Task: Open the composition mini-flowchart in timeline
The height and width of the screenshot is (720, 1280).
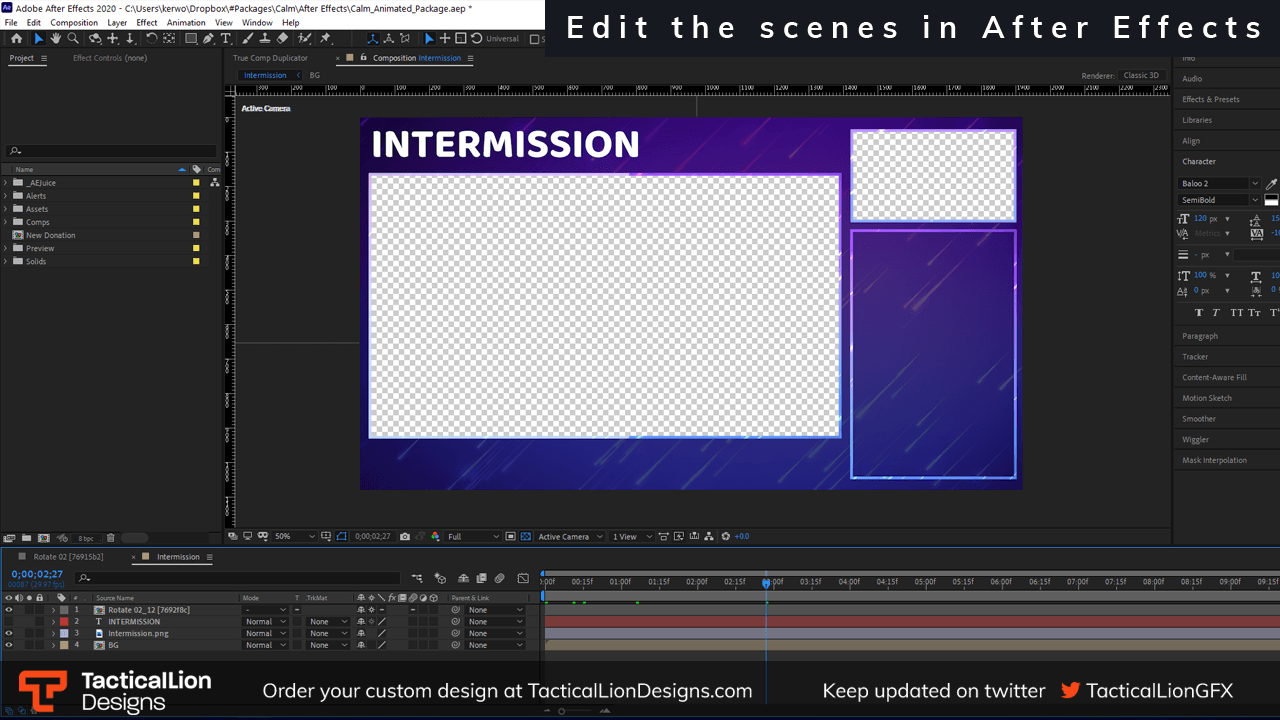Action: pyautogui.click(x=417, y=578)
